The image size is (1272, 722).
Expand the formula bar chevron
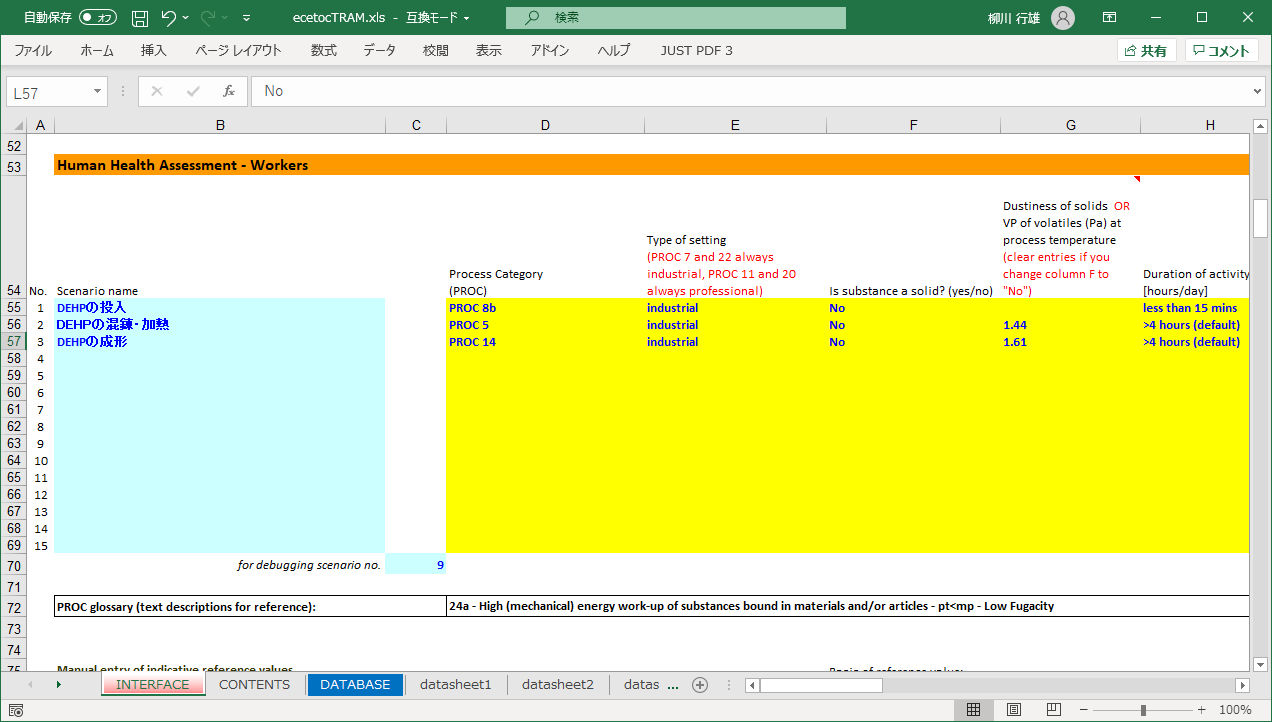1257,91
